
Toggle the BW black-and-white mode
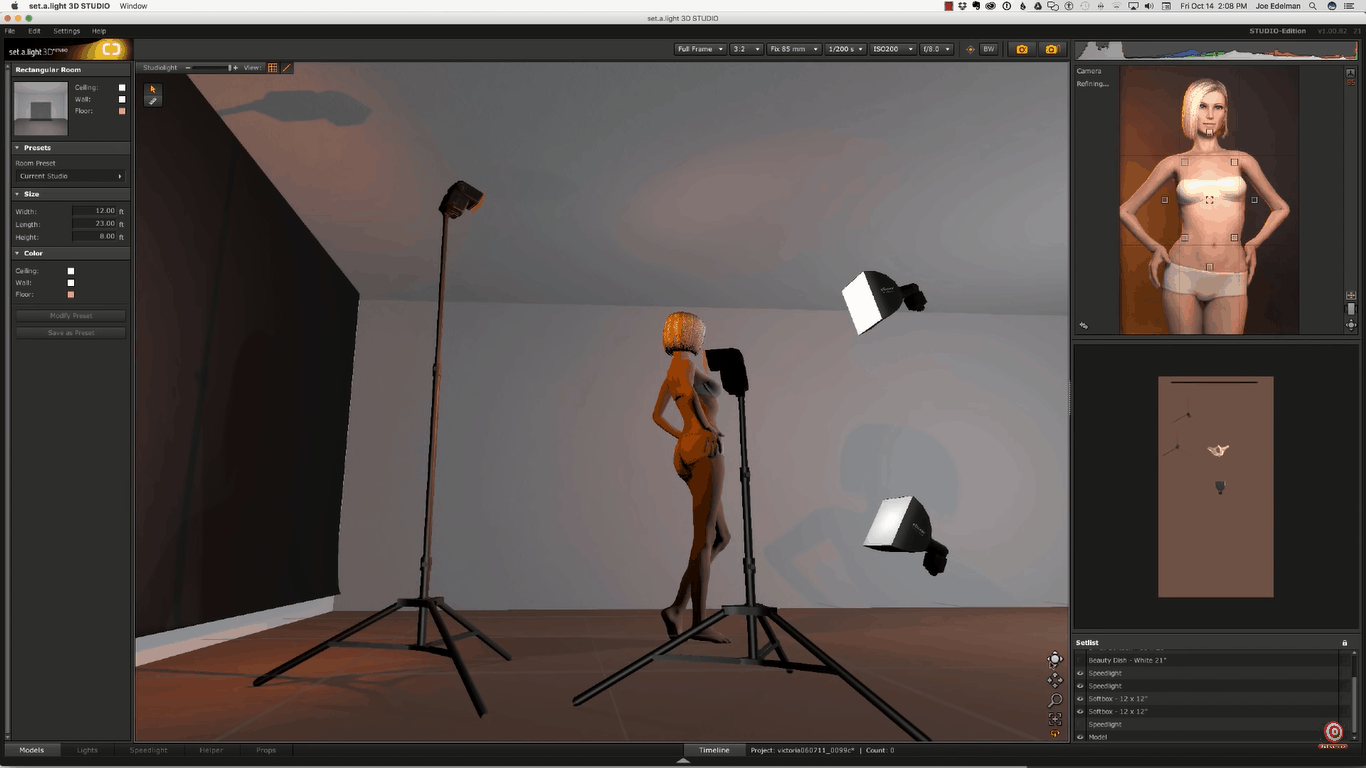pyautogui.click(x=988, y=49)
